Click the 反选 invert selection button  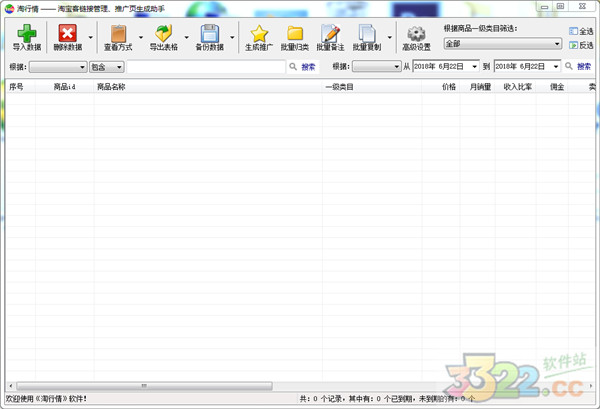[581, 45]
